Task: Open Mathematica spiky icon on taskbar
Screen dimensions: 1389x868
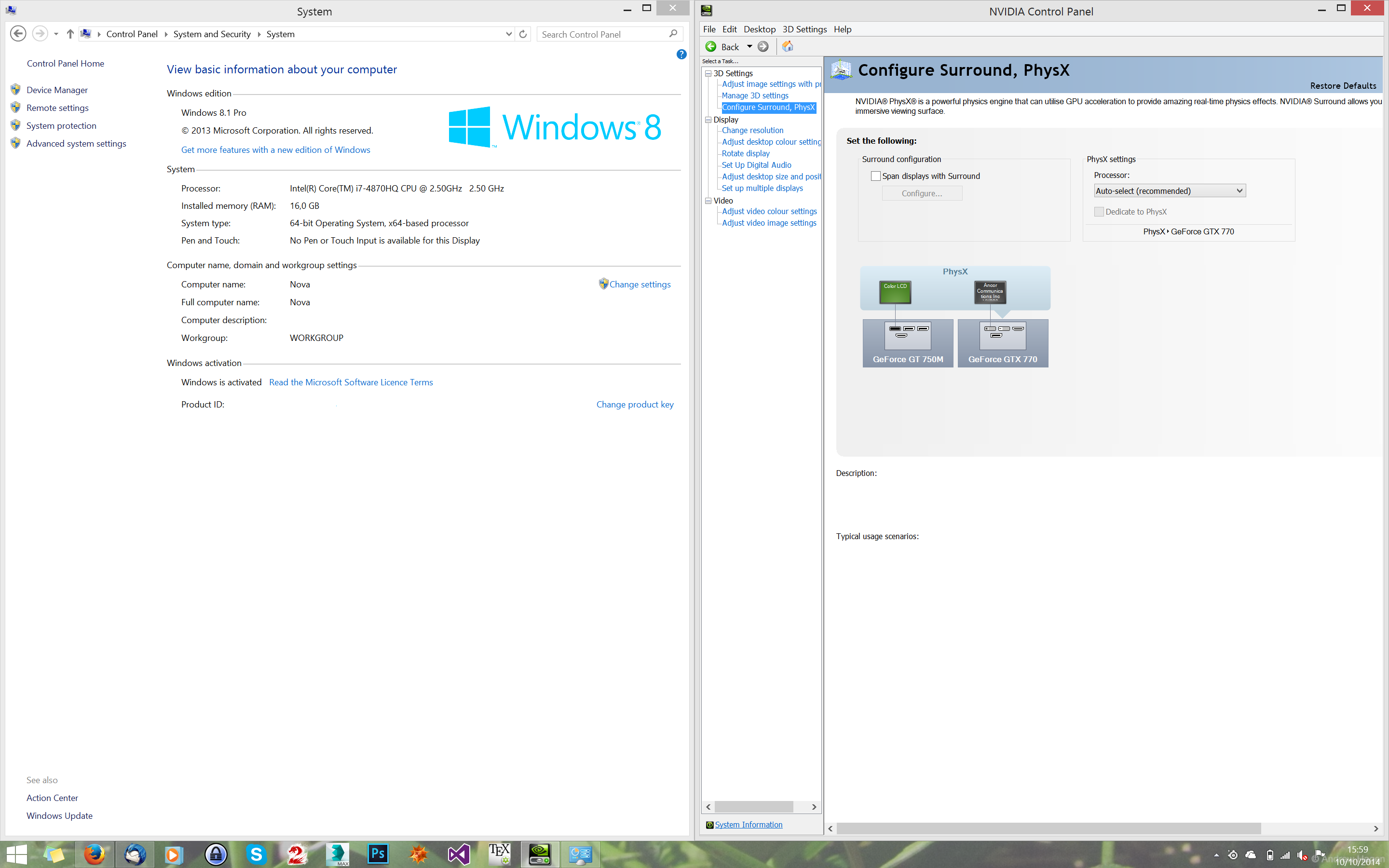Action: tap(419, 854)
